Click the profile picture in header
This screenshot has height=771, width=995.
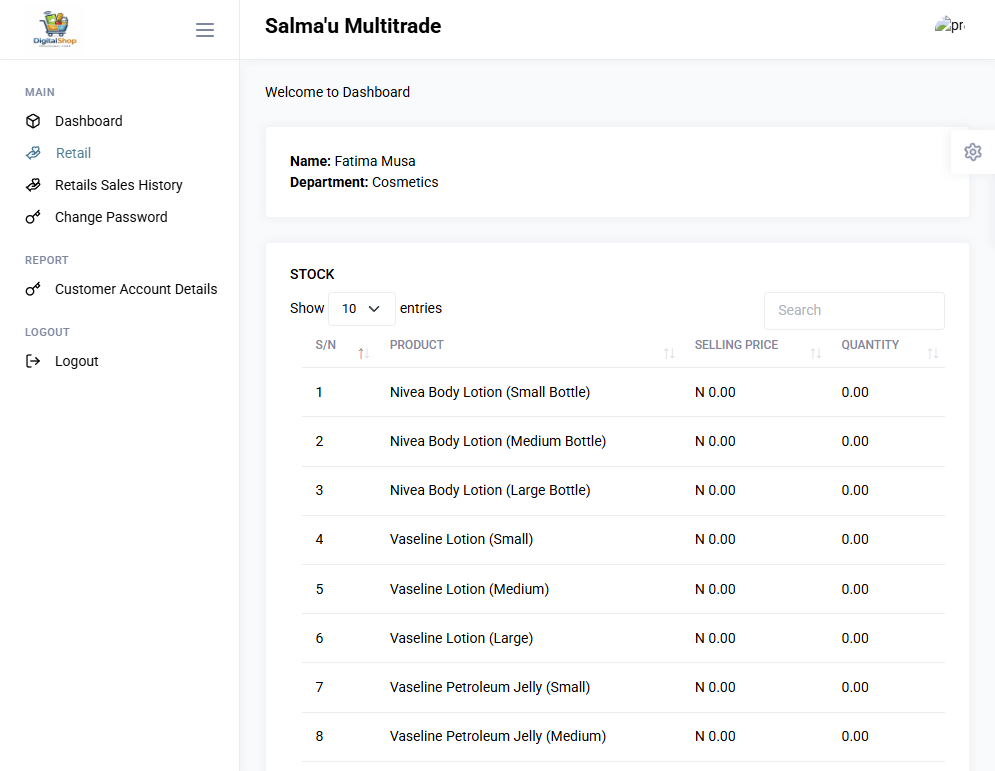pos(949,25)
